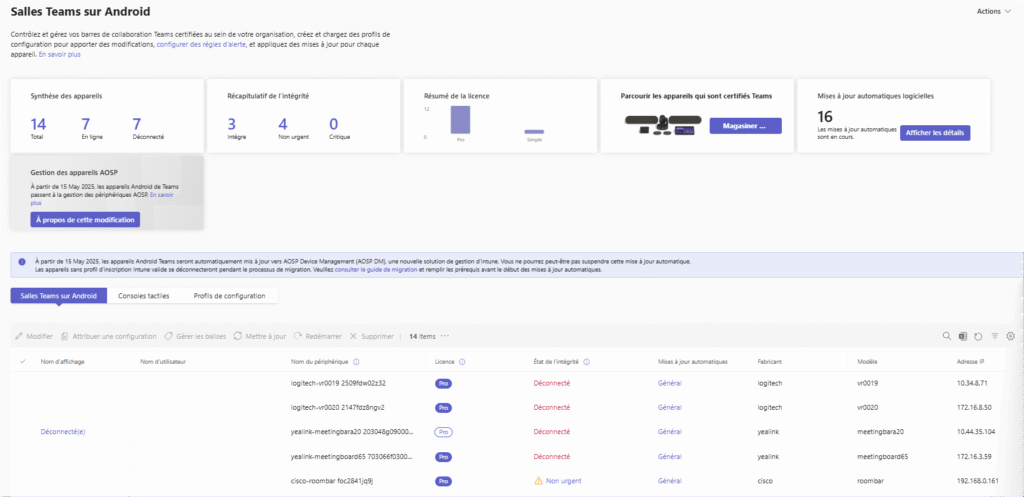
Task: Click the table refresh icon at right
Action: [x=978, y=336]
